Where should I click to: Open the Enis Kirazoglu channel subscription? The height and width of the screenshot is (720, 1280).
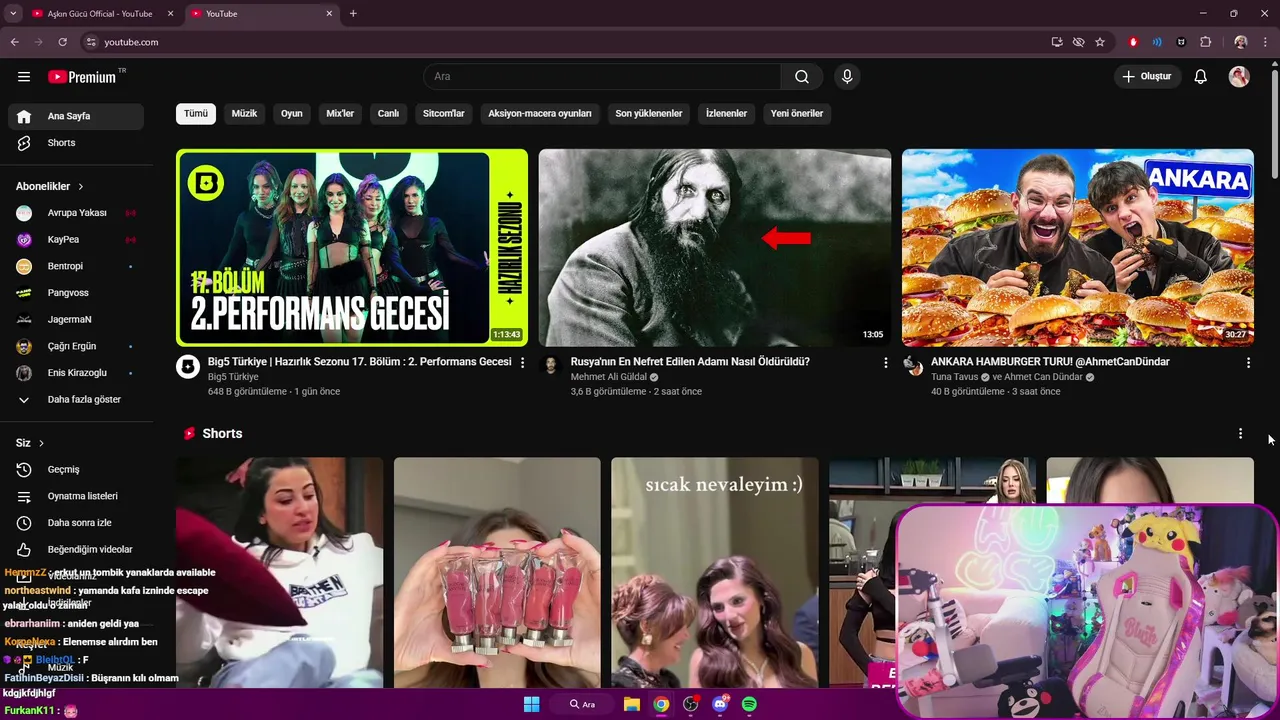(76, 373)
